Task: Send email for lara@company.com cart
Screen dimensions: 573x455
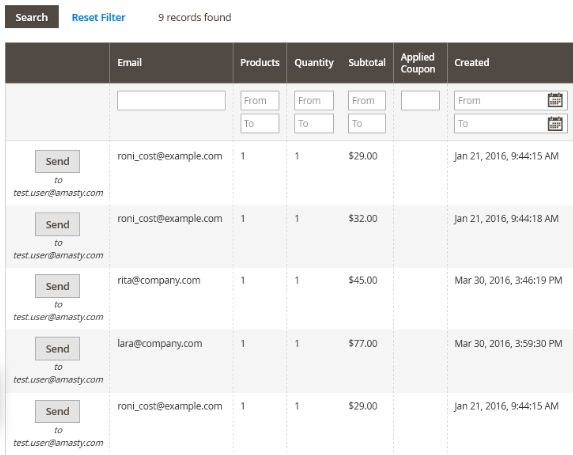Action: click(57, 349)
